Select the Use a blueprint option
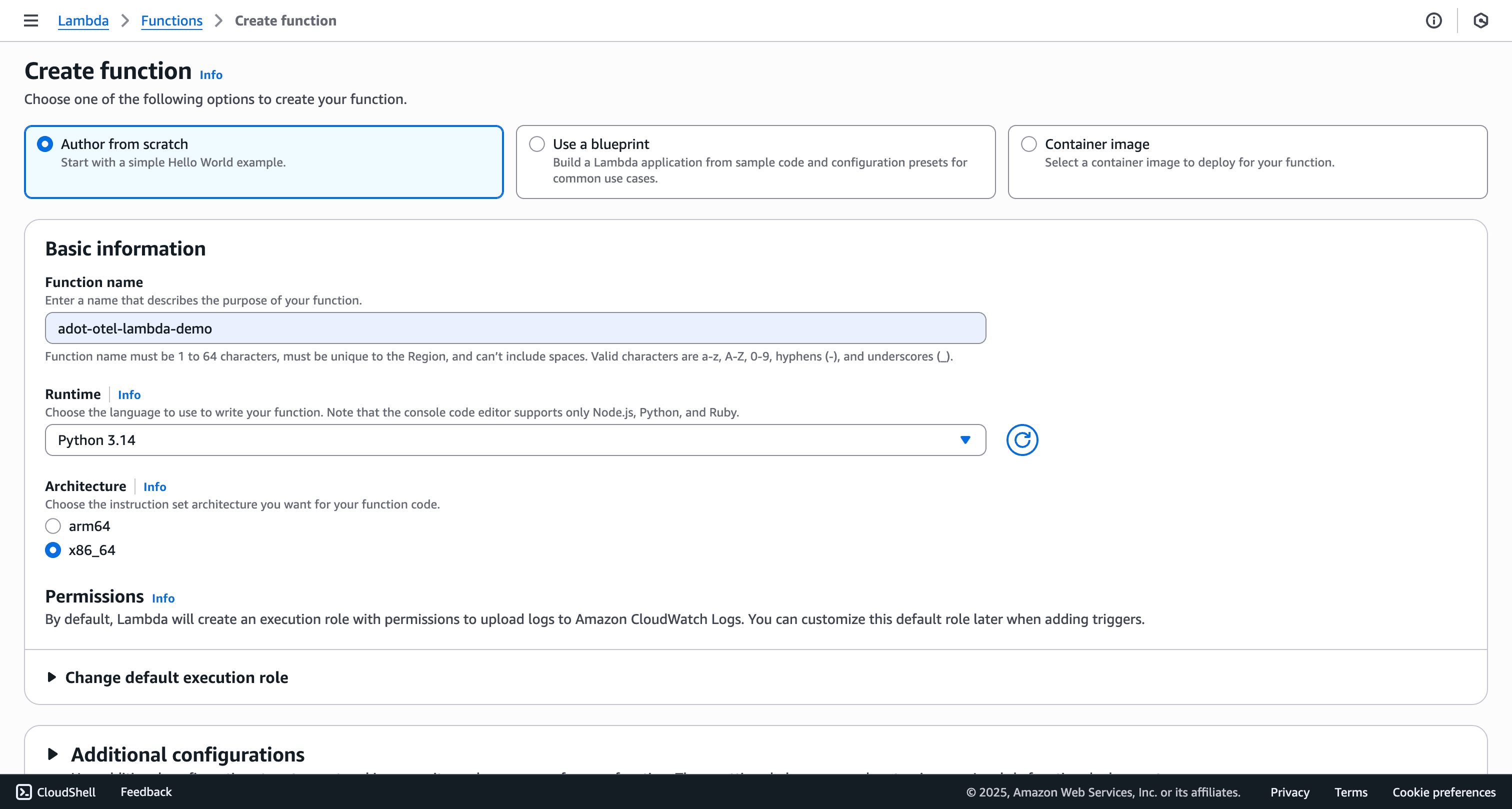Image resolution: width=1512 pixels, height=809 pixels. coord(536,144)
